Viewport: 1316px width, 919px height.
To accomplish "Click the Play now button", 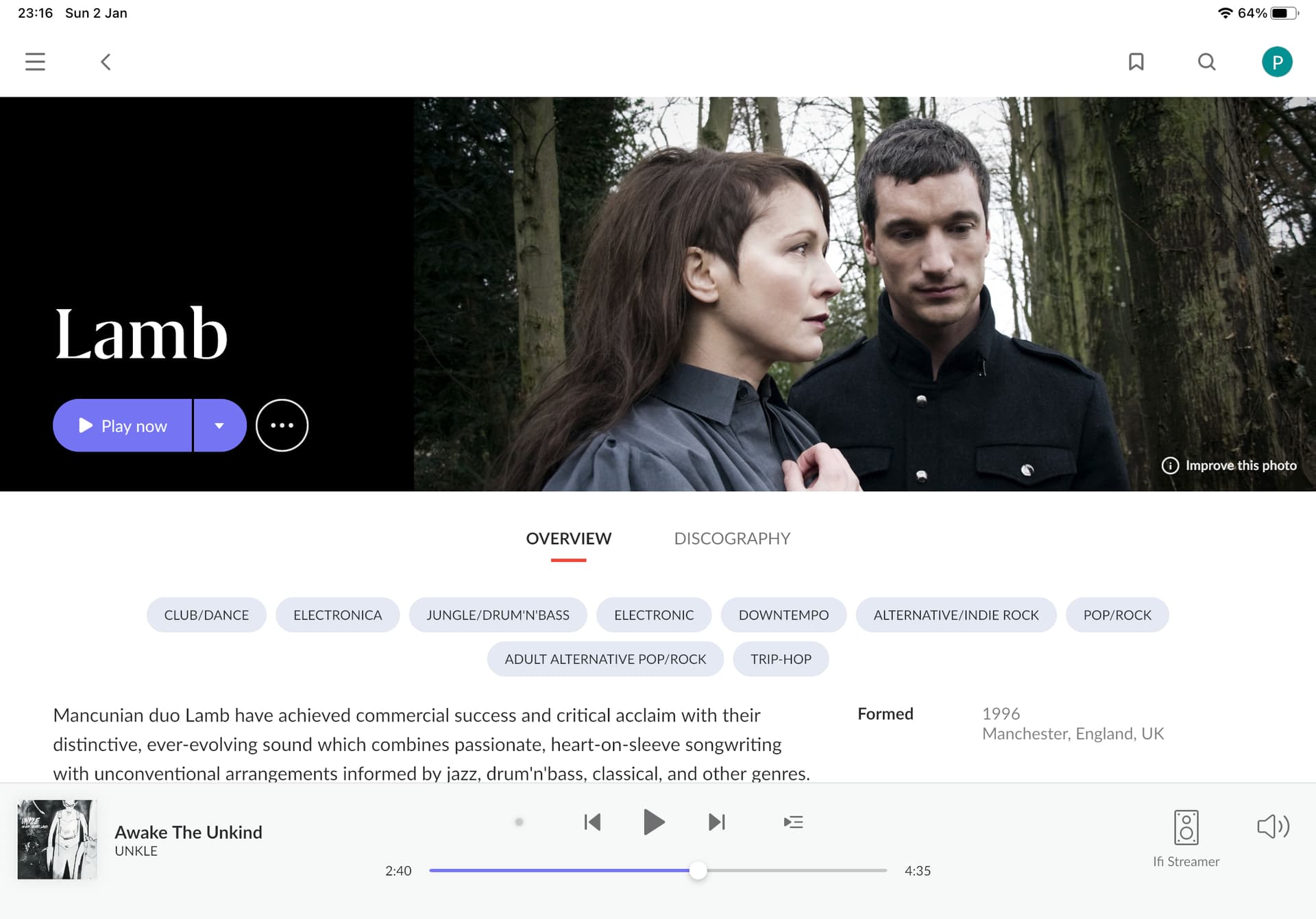I will pos(123,426).
